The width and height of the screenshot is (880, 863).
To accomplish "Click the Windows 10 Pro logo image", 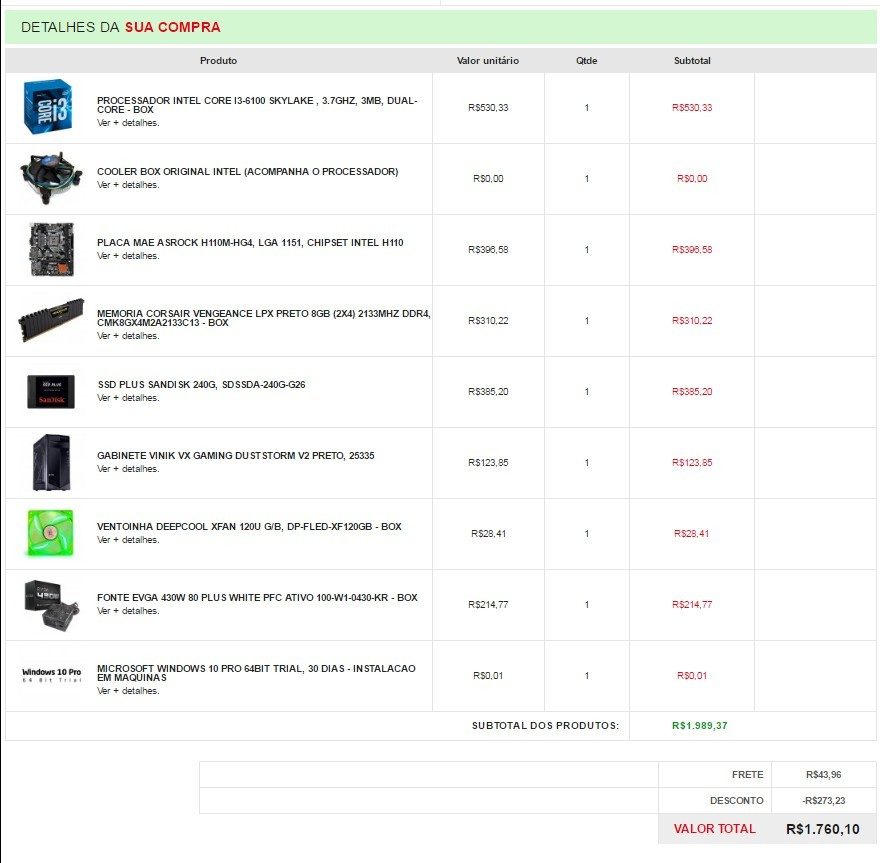I will tap(52, 674).
